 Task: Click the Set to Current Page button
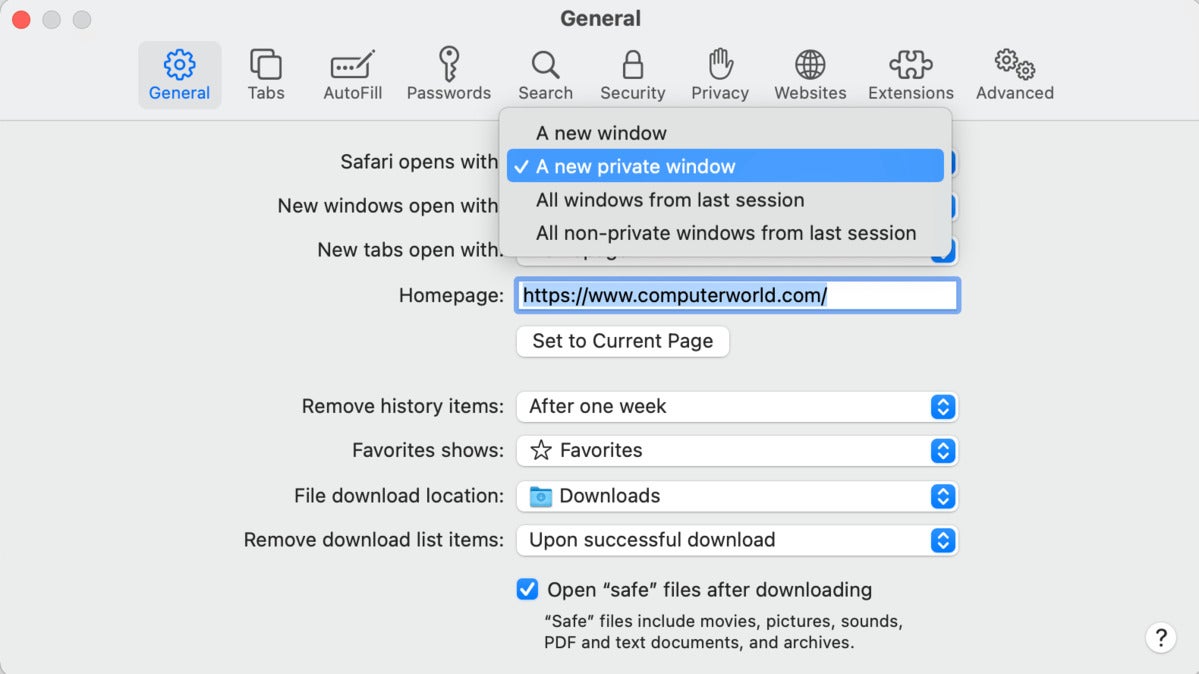(x=622, y=341)
